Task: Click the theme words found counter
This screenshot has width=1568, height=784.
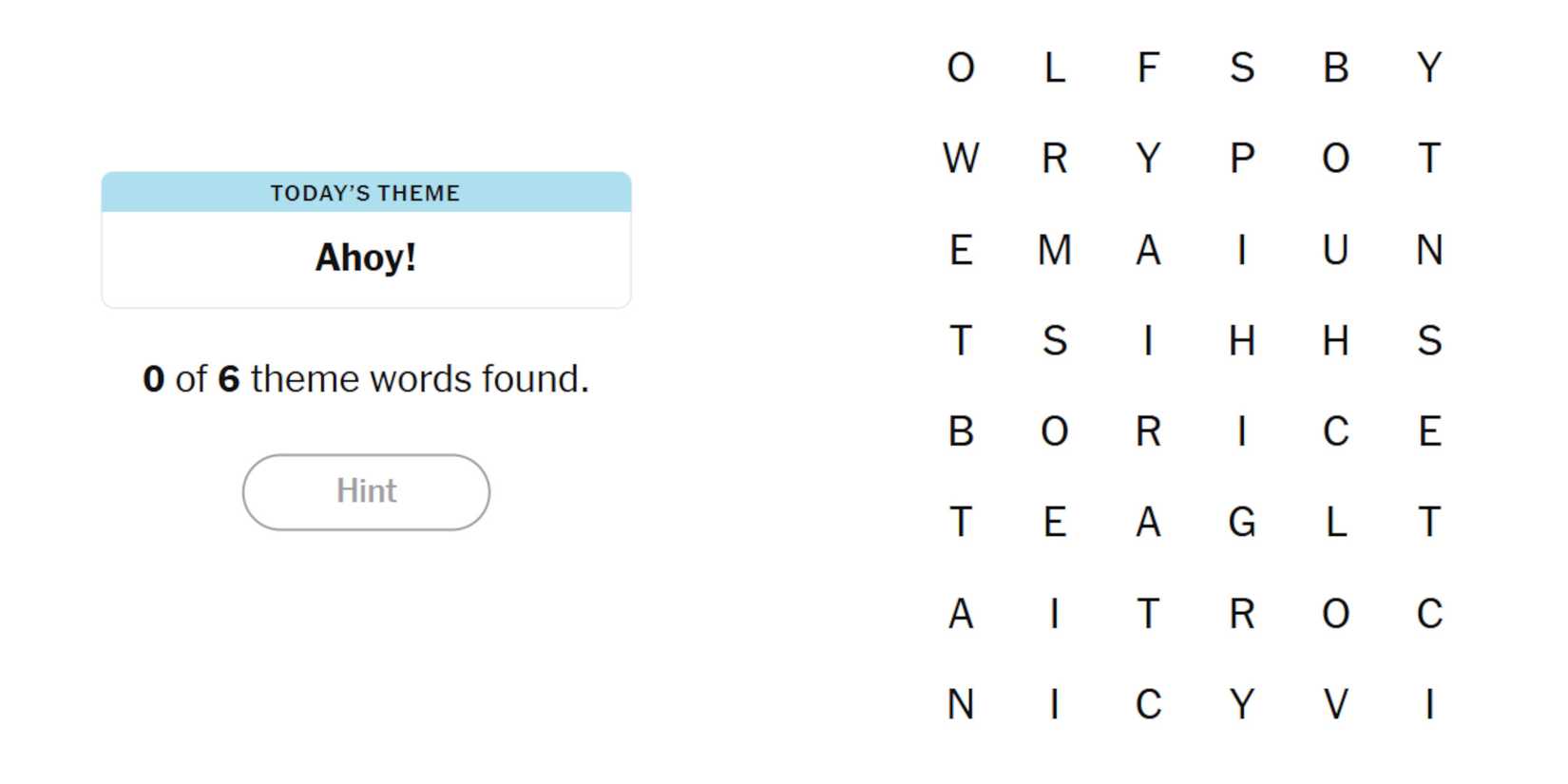Action: pos(366,379)
